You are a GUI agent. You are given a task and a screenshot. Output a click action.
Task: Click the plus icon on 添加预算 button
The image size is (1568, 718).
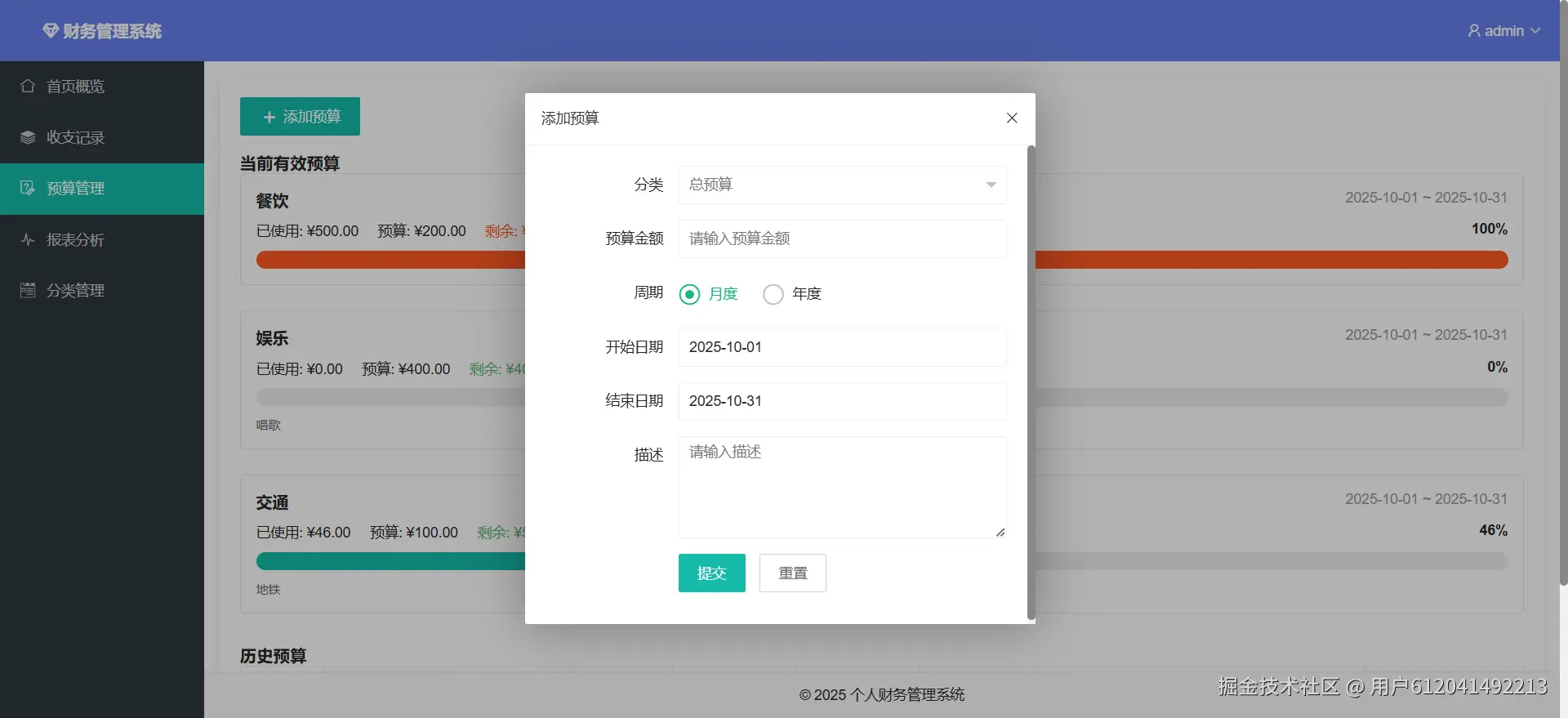(269, 117)
